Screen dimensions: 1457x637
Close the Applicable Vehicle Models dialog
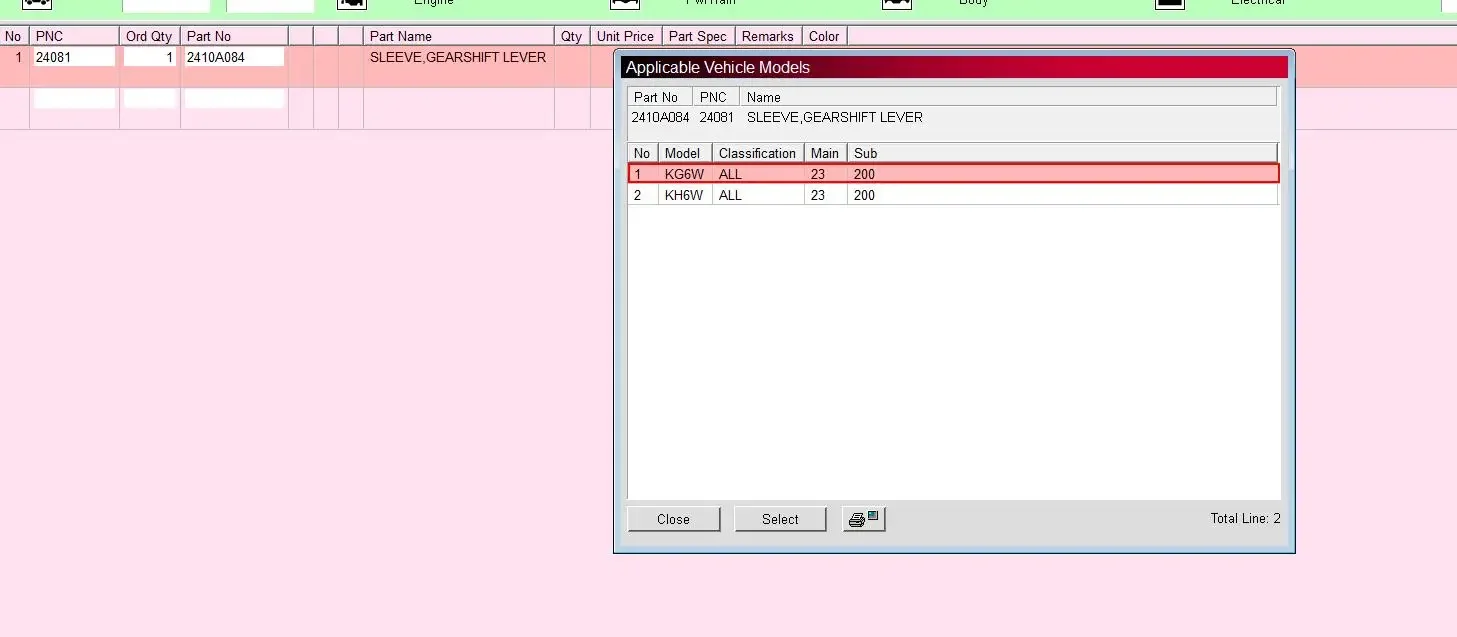point(673,519)
